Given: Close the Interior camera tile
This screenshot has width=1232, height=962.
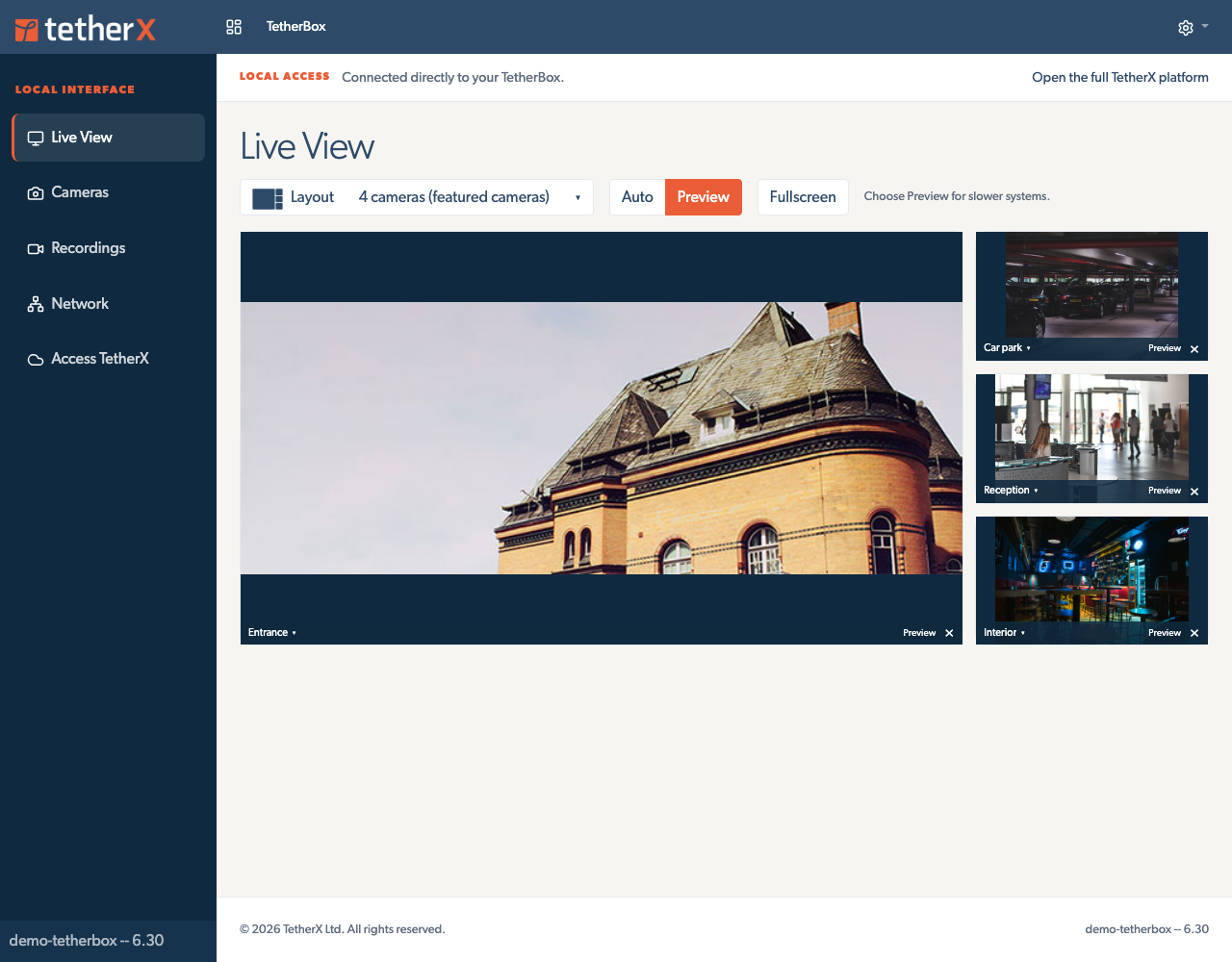Looking at the screenshot, I should [x=1194, y=633].
